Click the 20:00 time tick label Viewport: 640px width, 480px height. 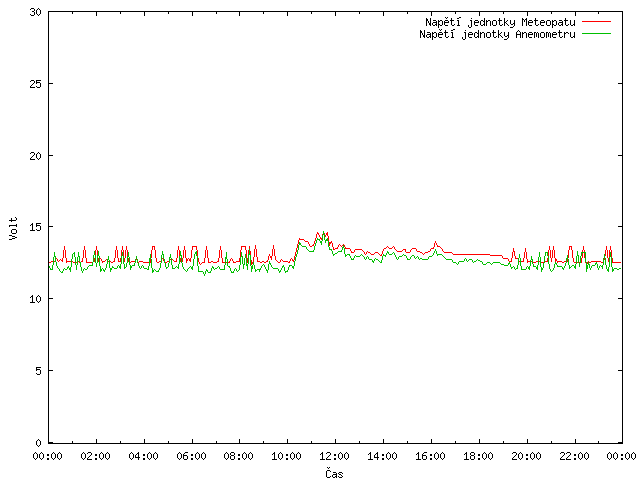527,456
